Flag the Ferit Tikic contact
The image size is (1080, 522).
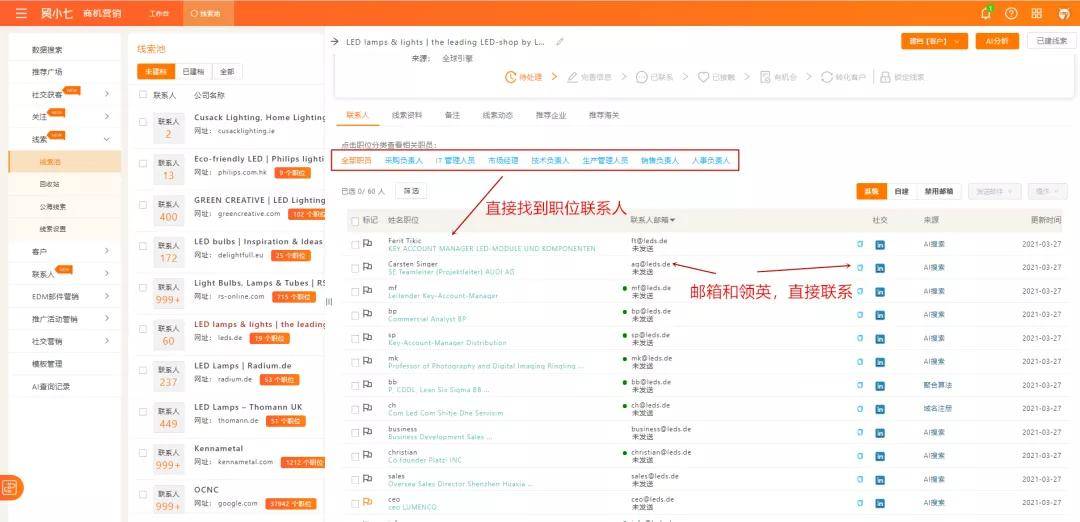click(368, 244)
